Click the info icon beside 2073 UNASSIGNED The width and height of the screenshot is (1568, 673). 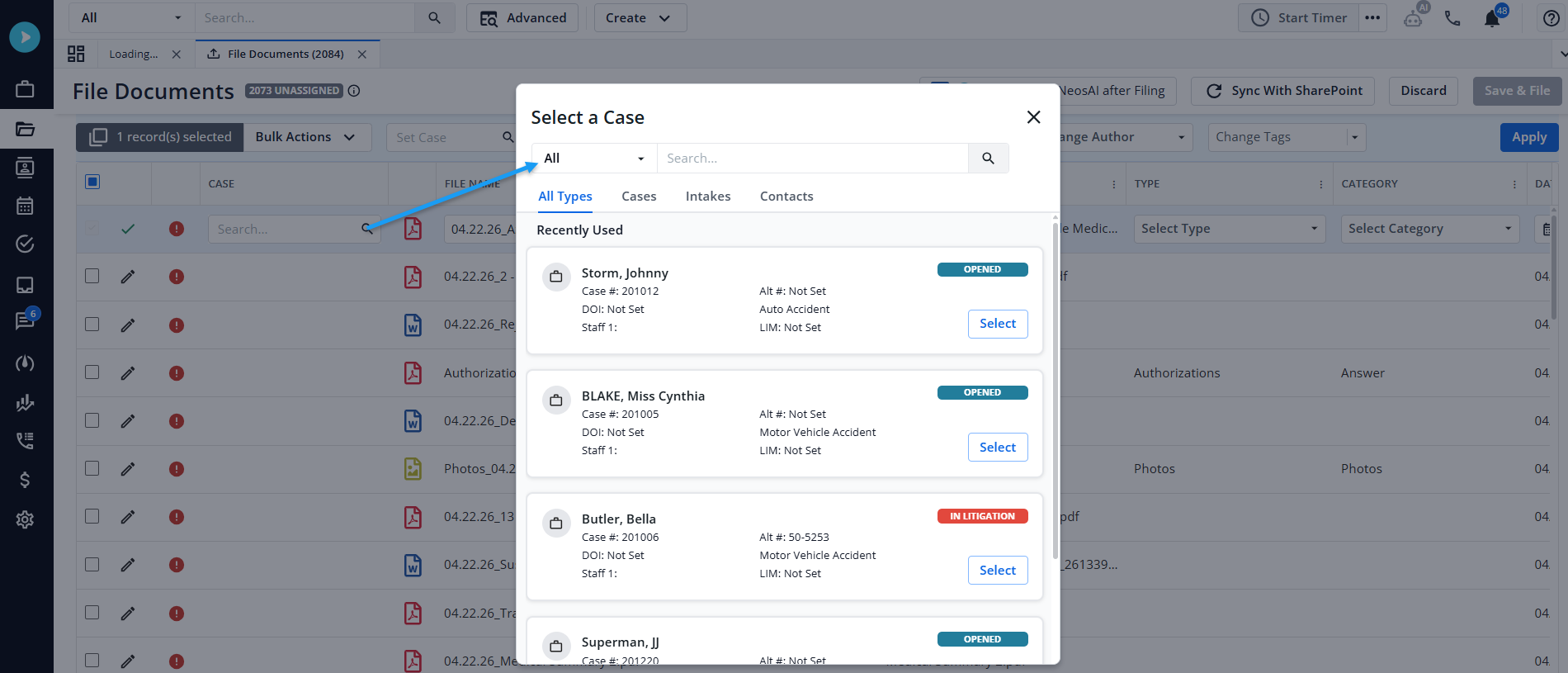[x=354, y=91]
